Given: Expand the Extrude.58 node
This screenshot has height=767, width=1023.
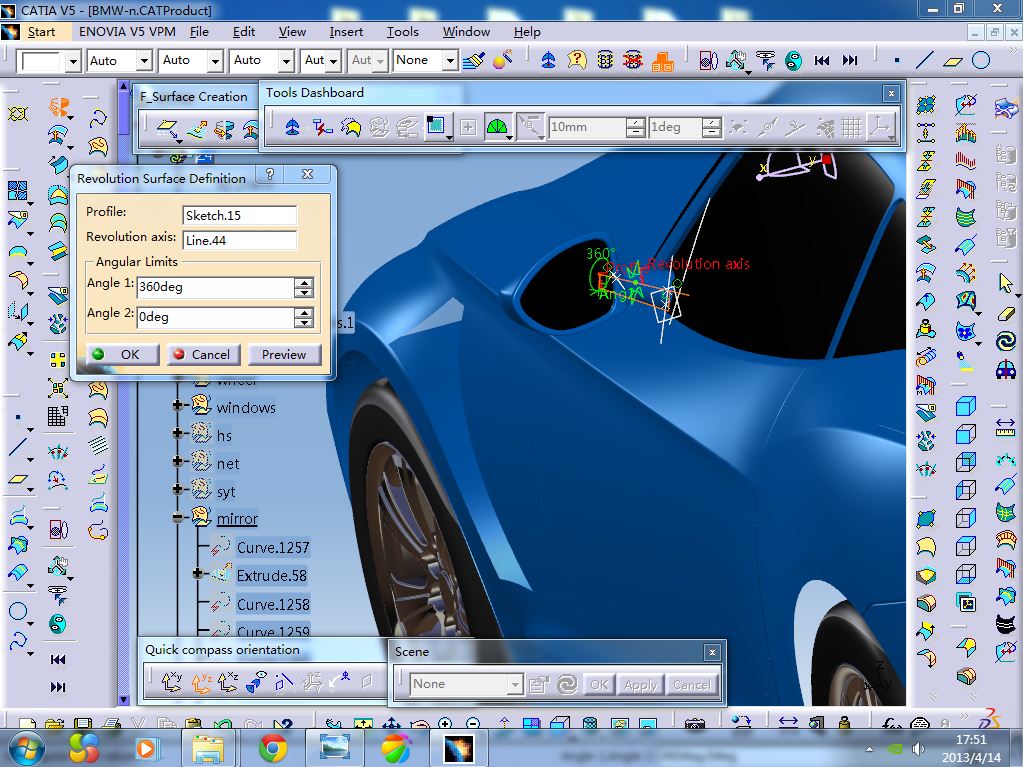Looking at the screenshot, I should [x=198, y=574].
